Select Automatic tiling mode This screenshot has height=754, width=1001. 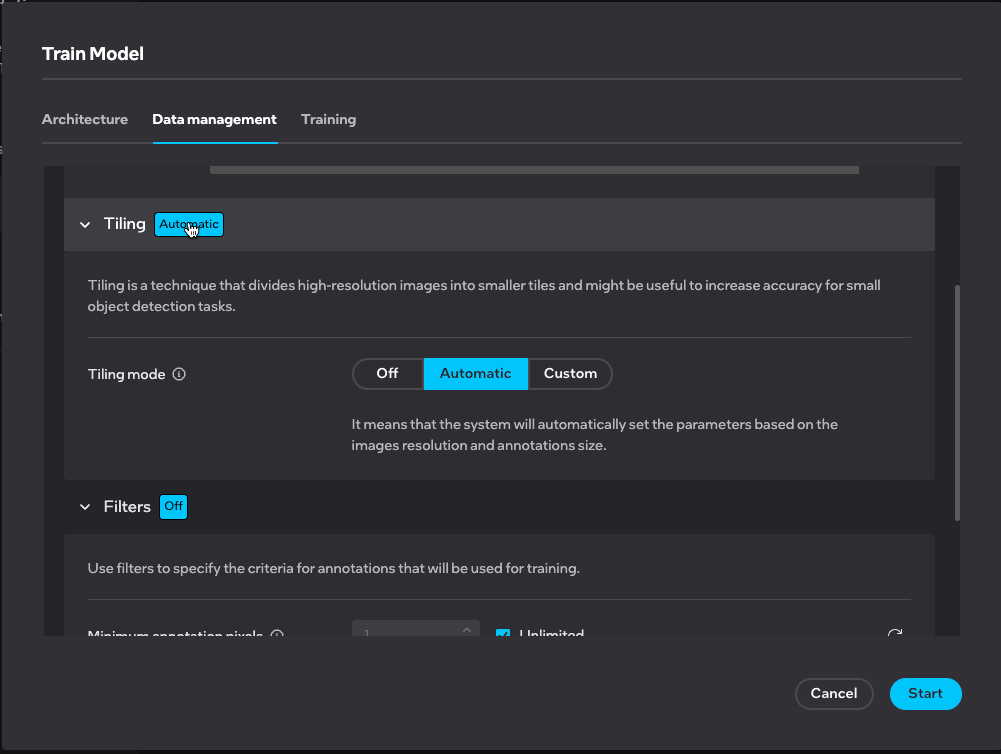[x=475, y=374]
